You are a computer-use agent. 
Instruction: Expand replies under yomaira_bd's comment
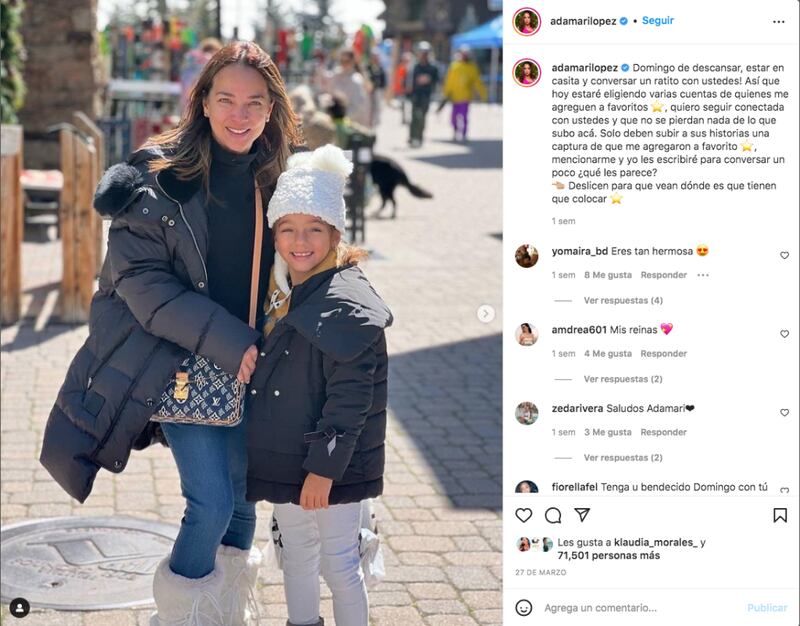[623, 301]
